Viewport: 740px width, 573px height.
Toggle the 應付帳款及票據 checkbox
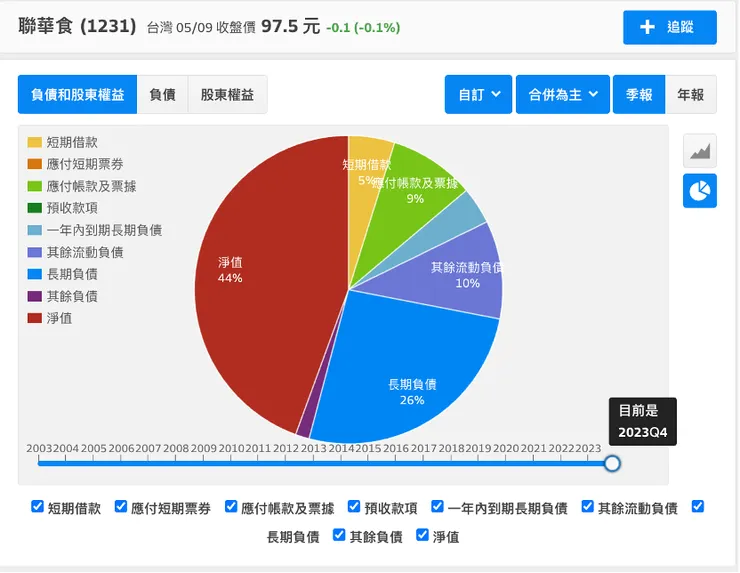pos(231,506)
